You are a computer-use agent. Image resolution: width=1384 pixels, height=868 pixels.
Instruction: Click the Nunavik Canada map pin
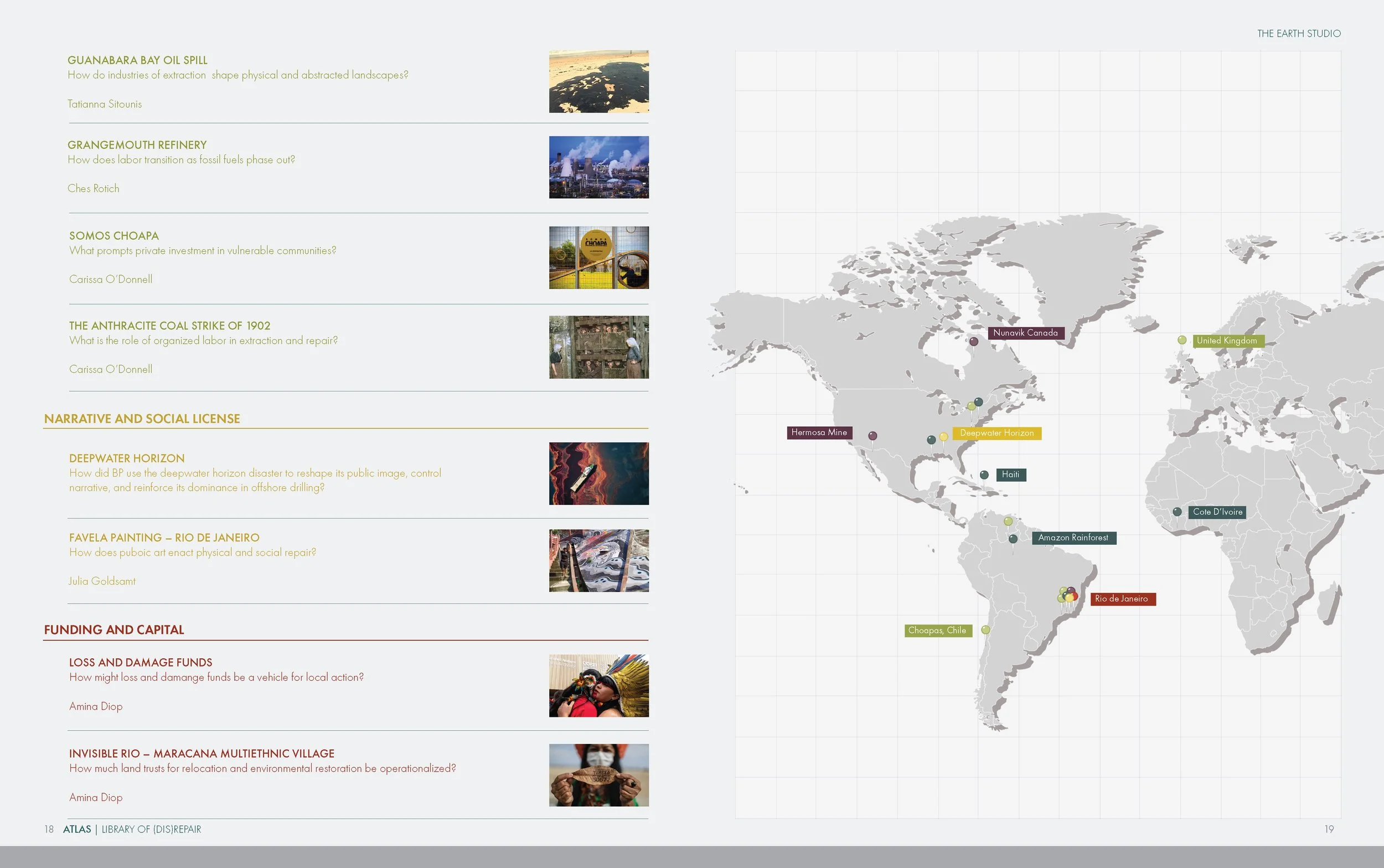pos(974,342)
